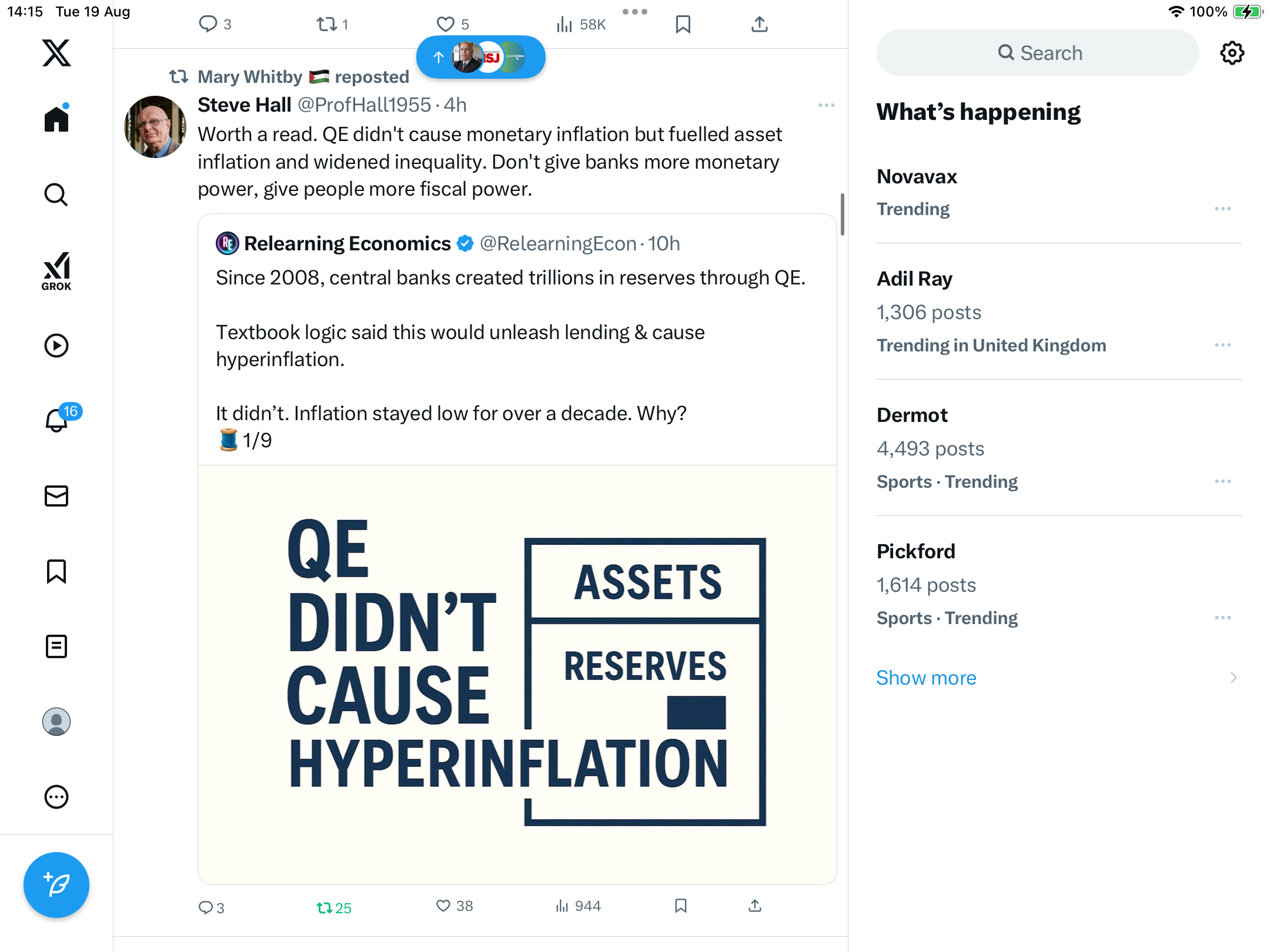Compose a new post
This screenshot has height=952, width=1270.
tap(56, 884)
